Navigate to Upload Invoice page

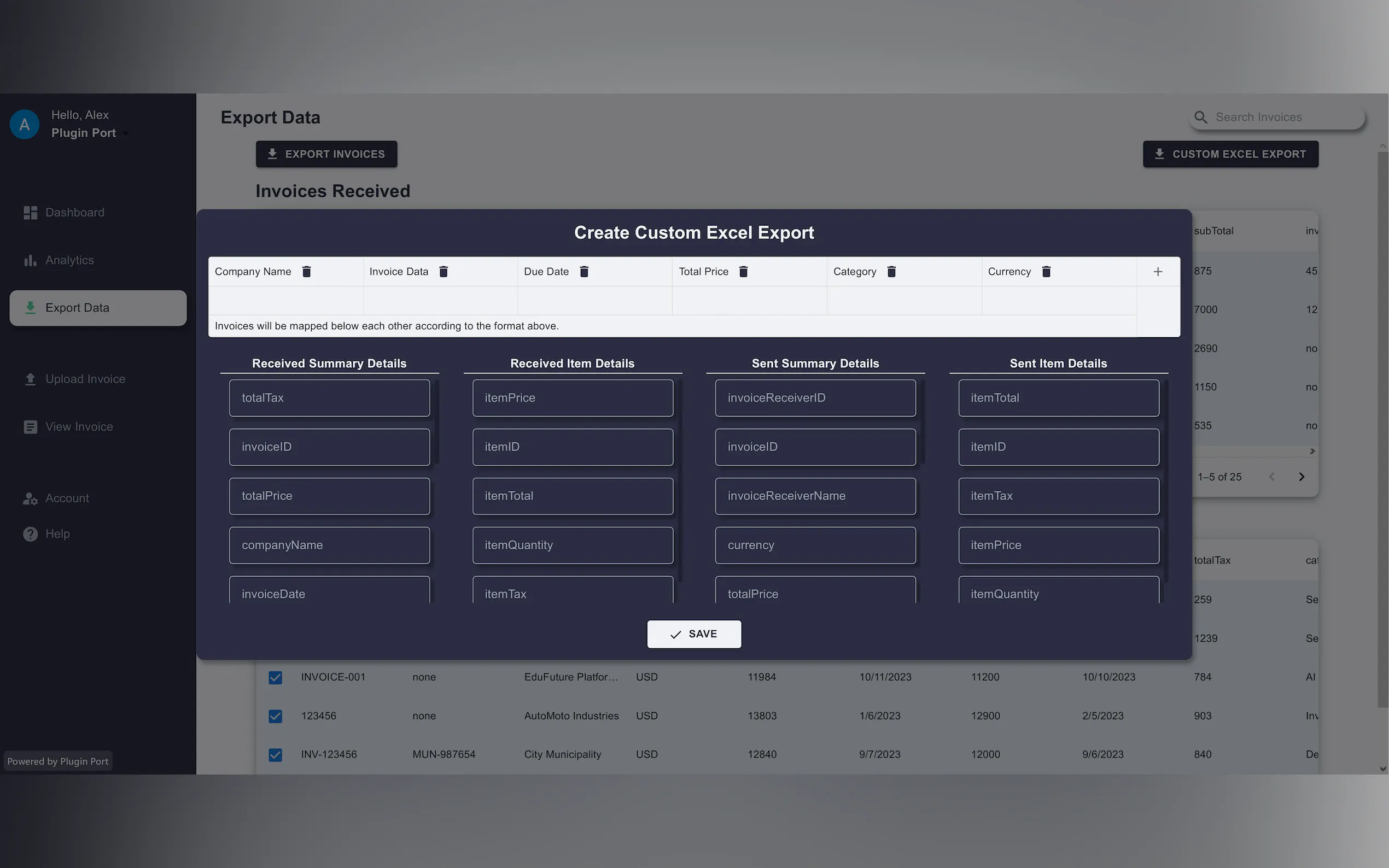[84, 379]
